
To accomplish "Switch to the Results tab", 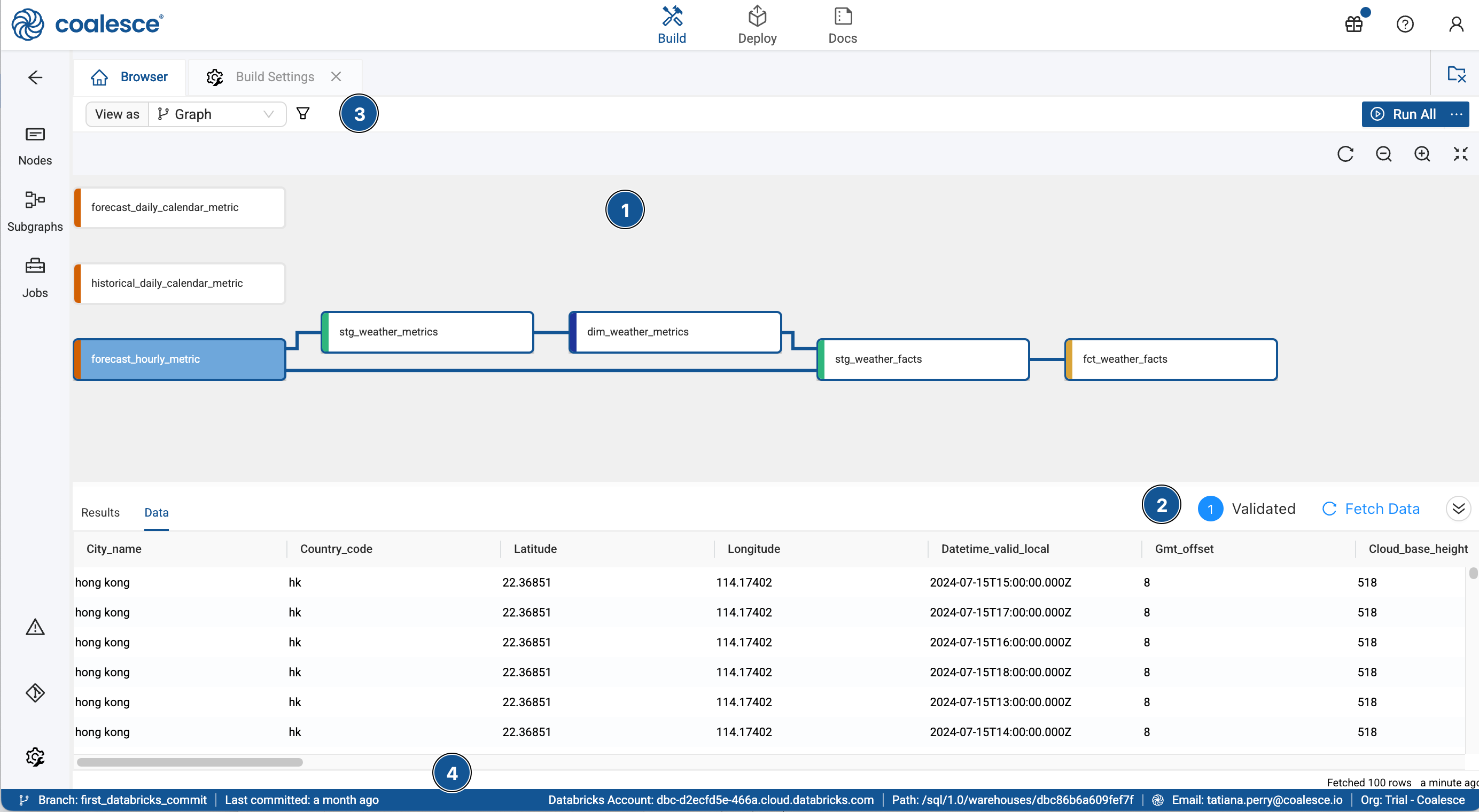I will (x=100, y=512).
